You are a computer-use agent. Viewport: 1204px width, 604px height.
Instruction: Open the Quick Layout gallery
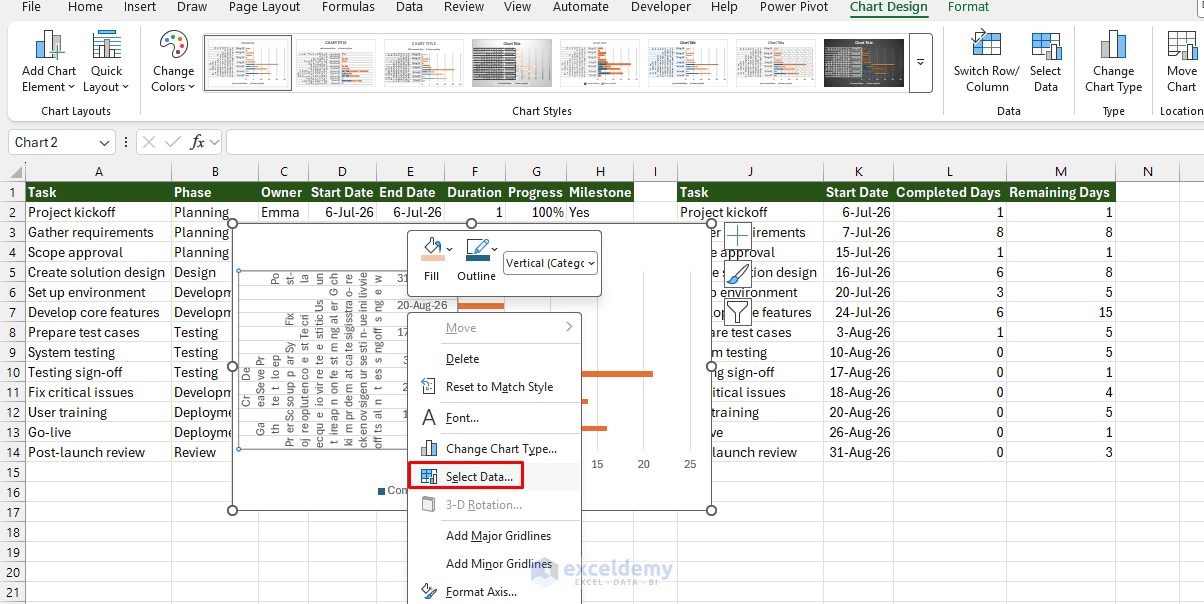pos(106,62)
